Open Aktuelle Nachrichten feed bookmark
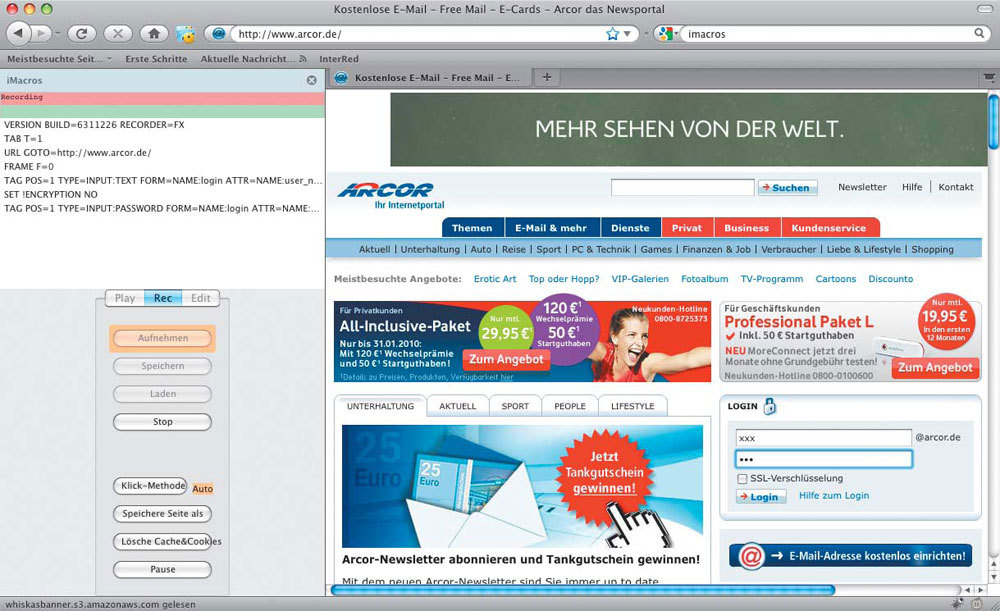 [x=253, y=59]
